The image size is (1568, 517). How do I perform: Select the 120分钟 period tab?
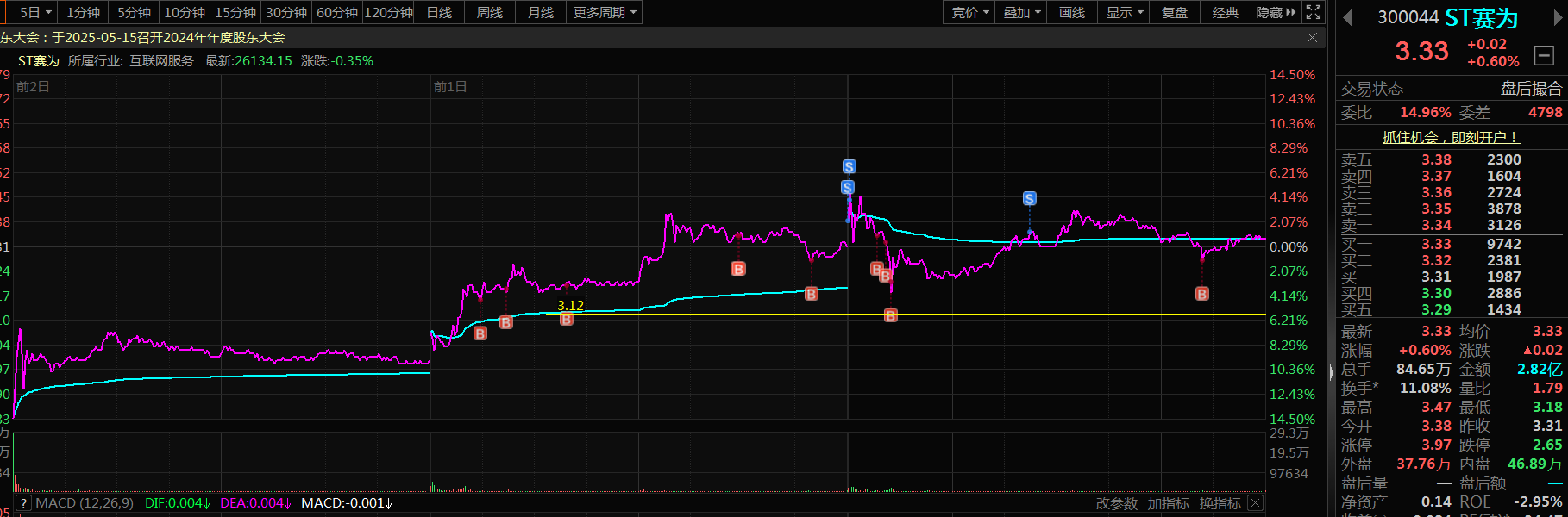click(388, 12)
